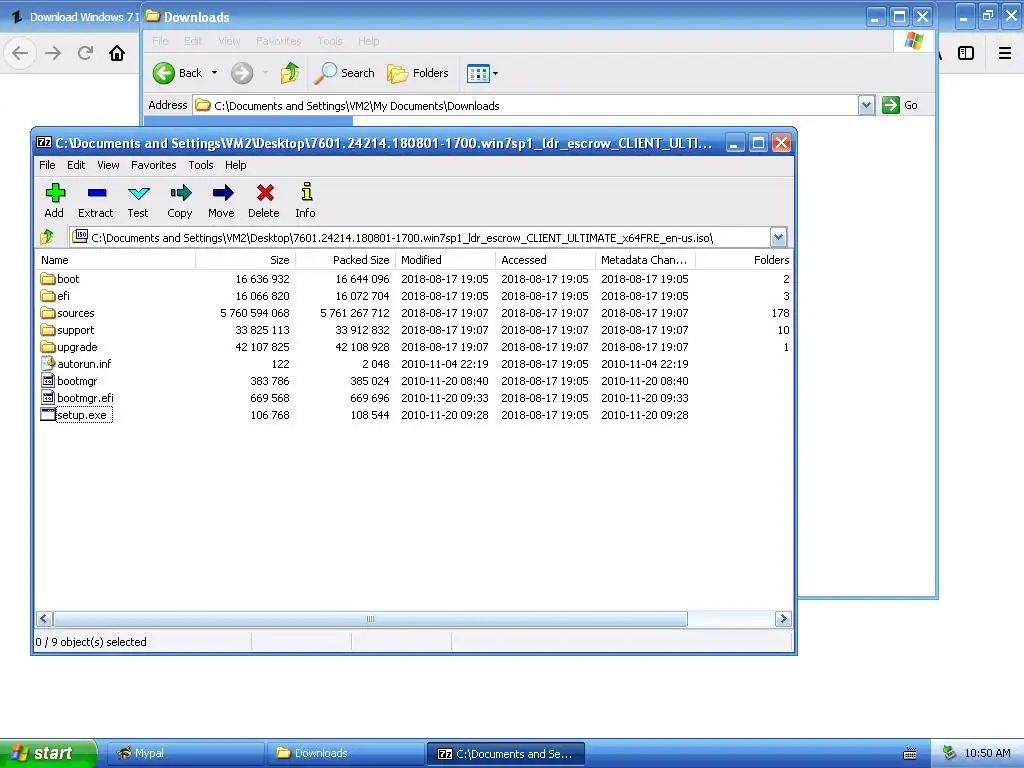Click the 7-Zip taskbar button
The width and height of the screenshot is (1024, 768).
(505, 753)
